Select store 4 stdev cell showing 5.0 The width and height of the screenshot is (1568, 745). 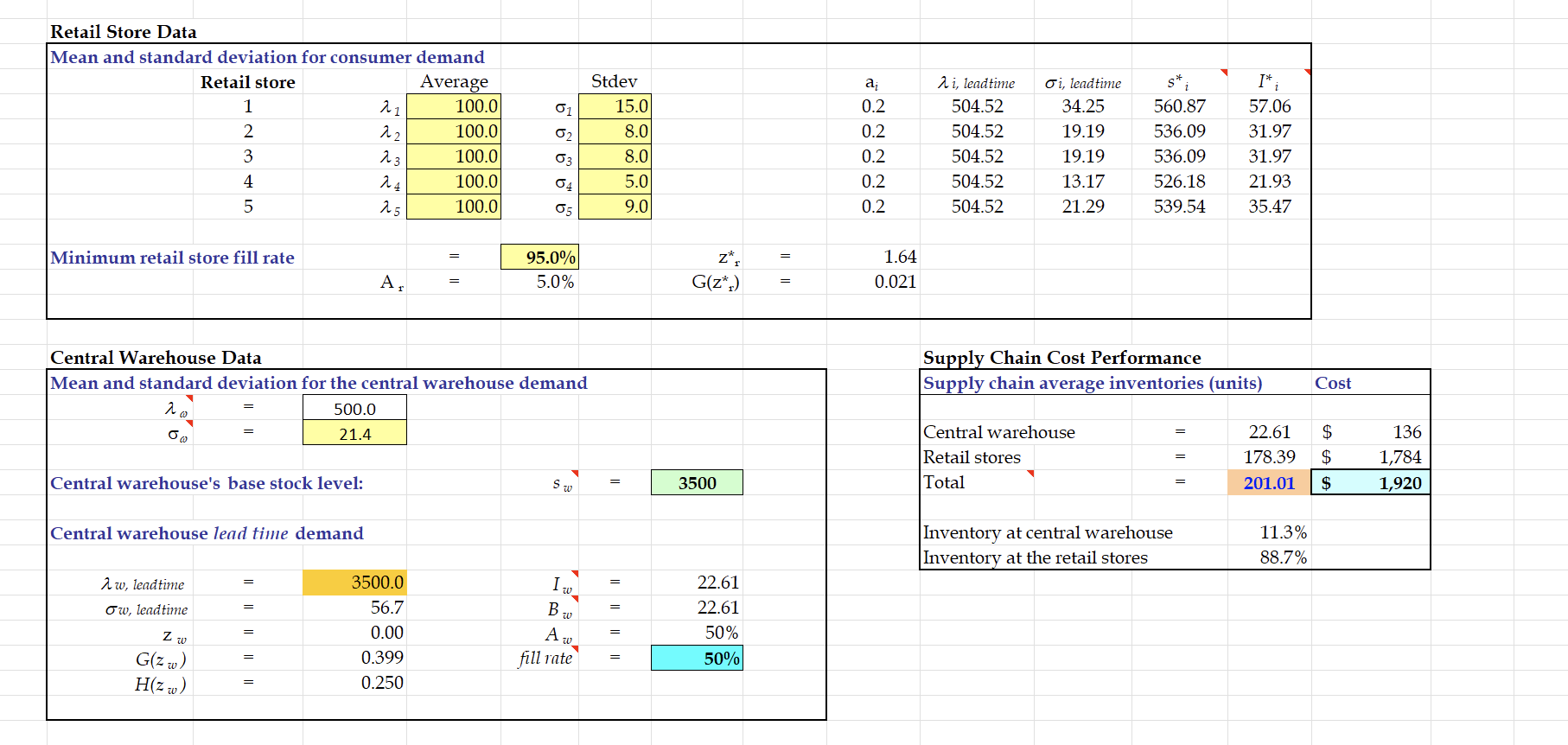615,181
